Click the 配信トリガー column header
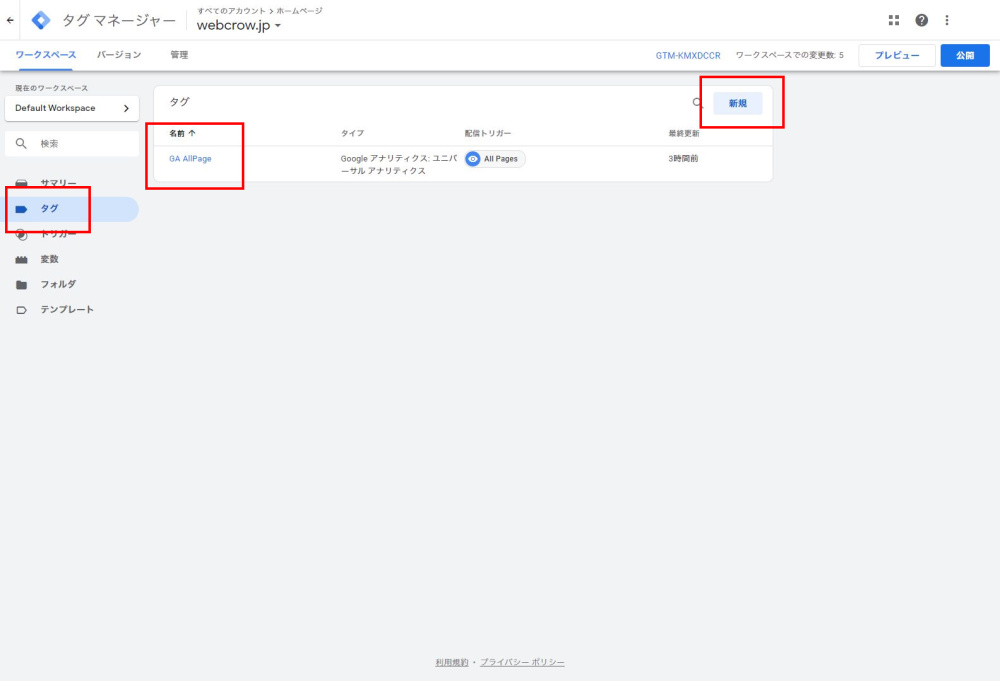The width and height of the screenshot is (1000, 681). [x=488, y=133]
